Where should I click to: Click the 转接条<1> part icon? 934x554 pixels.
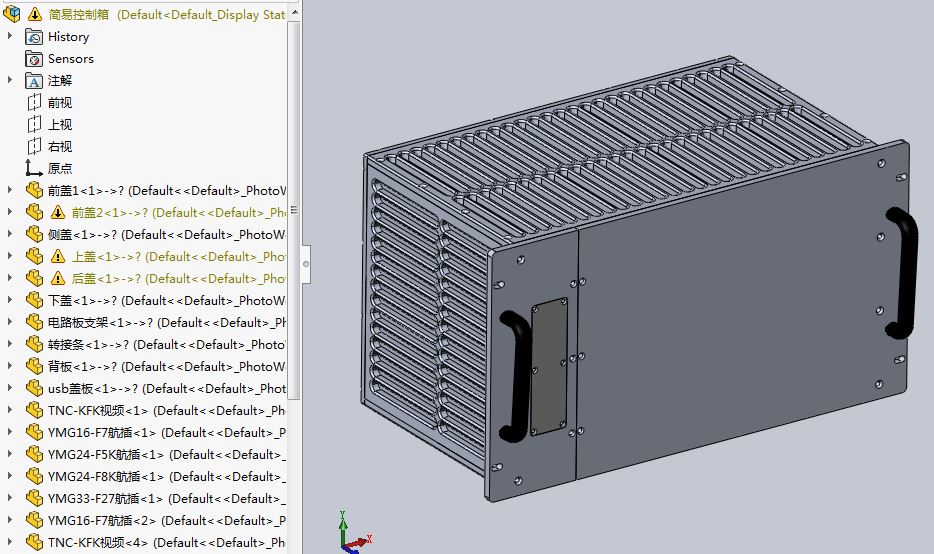(x=35, y=344)
